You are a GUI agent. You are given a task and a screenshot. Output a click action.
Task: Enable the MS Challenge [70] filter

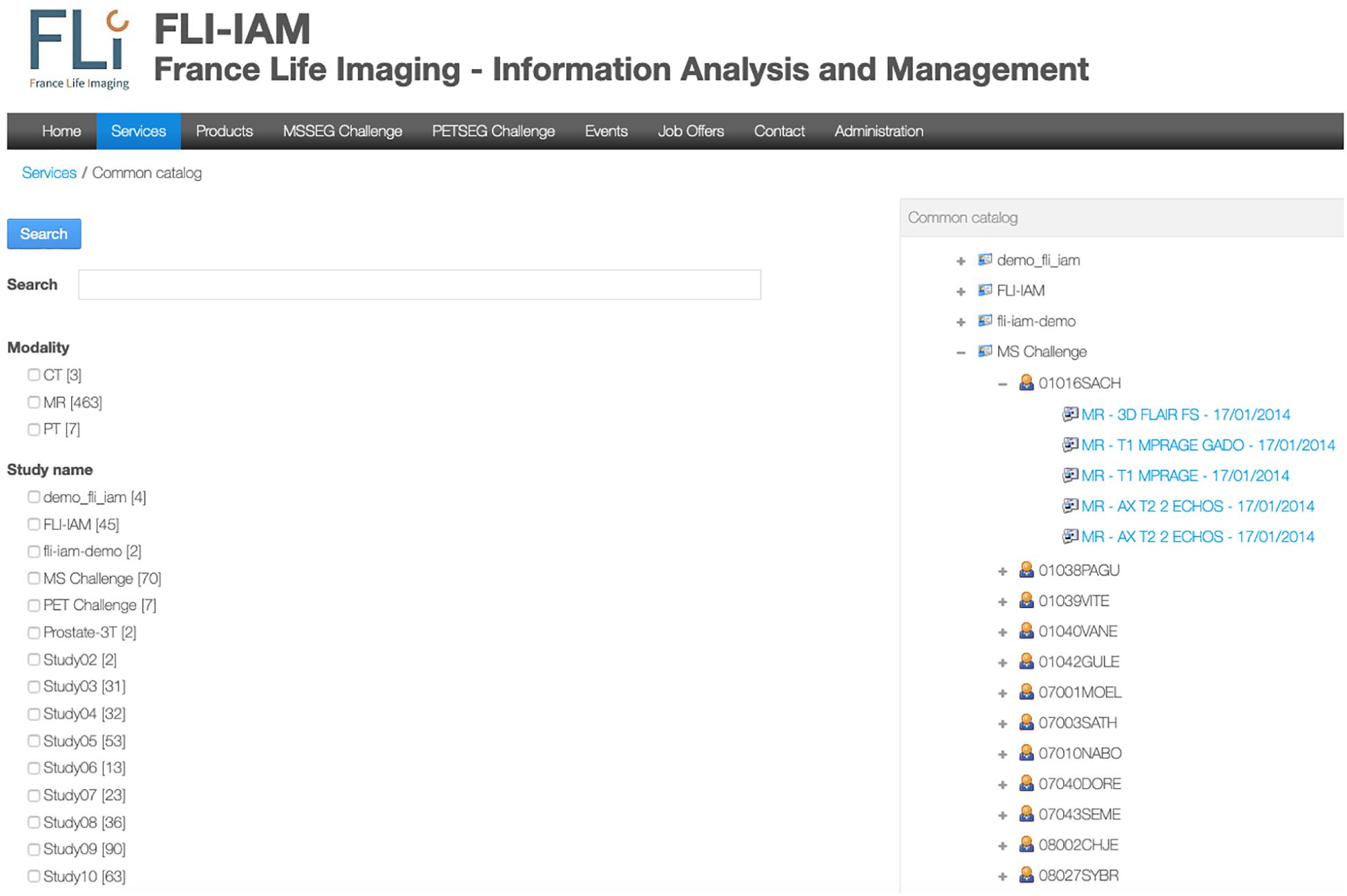click(x=34, y=578)
